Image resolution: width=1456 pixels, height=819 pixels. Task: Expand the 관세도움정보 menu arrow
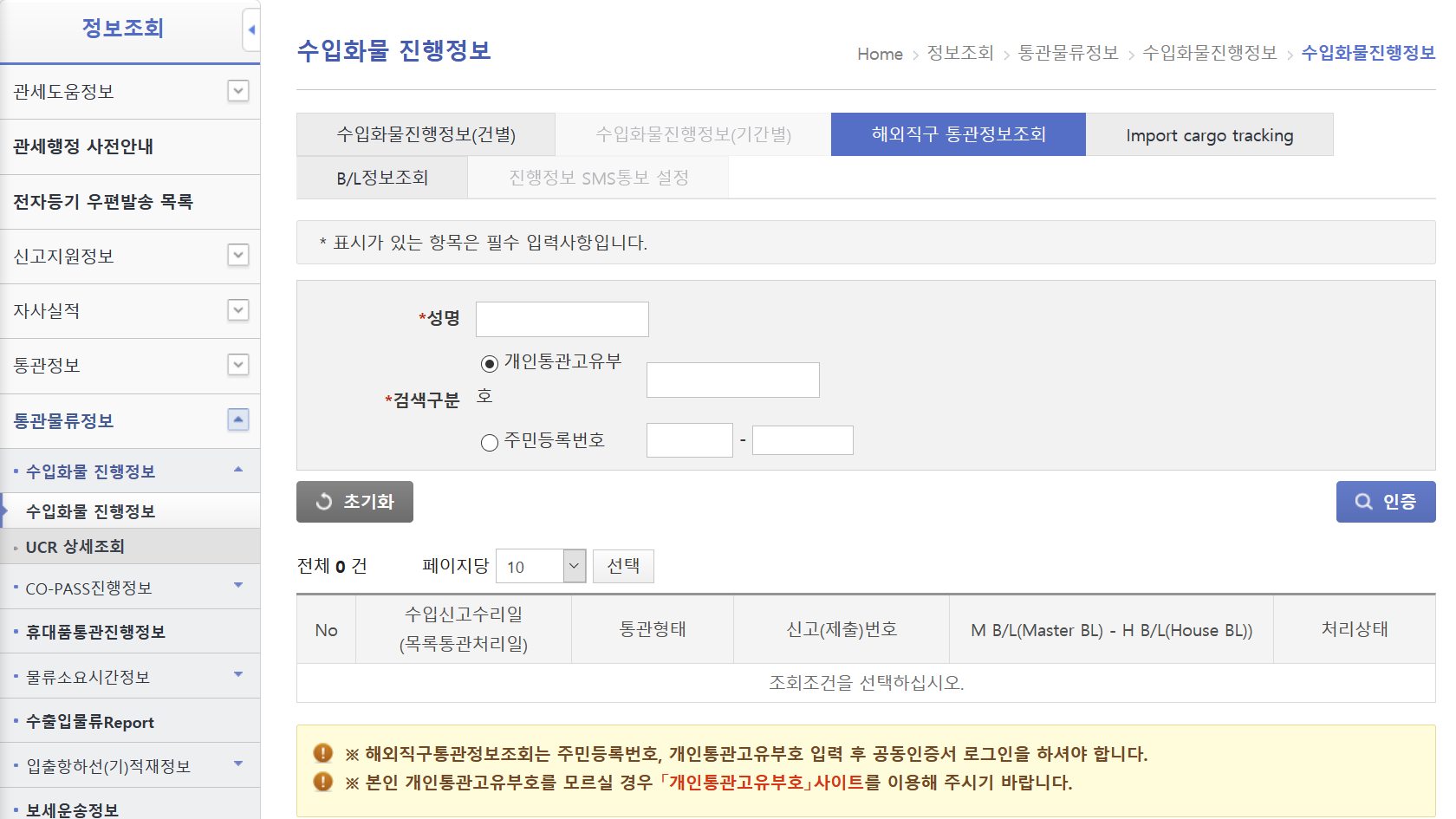click(x=238, y=91)
